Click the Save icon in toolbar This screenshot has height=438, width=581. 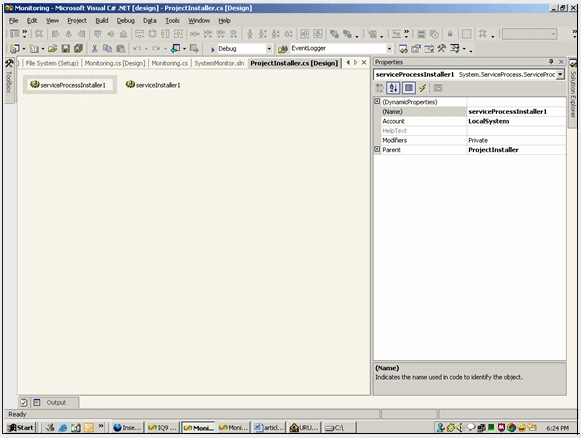tap(66, 49)
